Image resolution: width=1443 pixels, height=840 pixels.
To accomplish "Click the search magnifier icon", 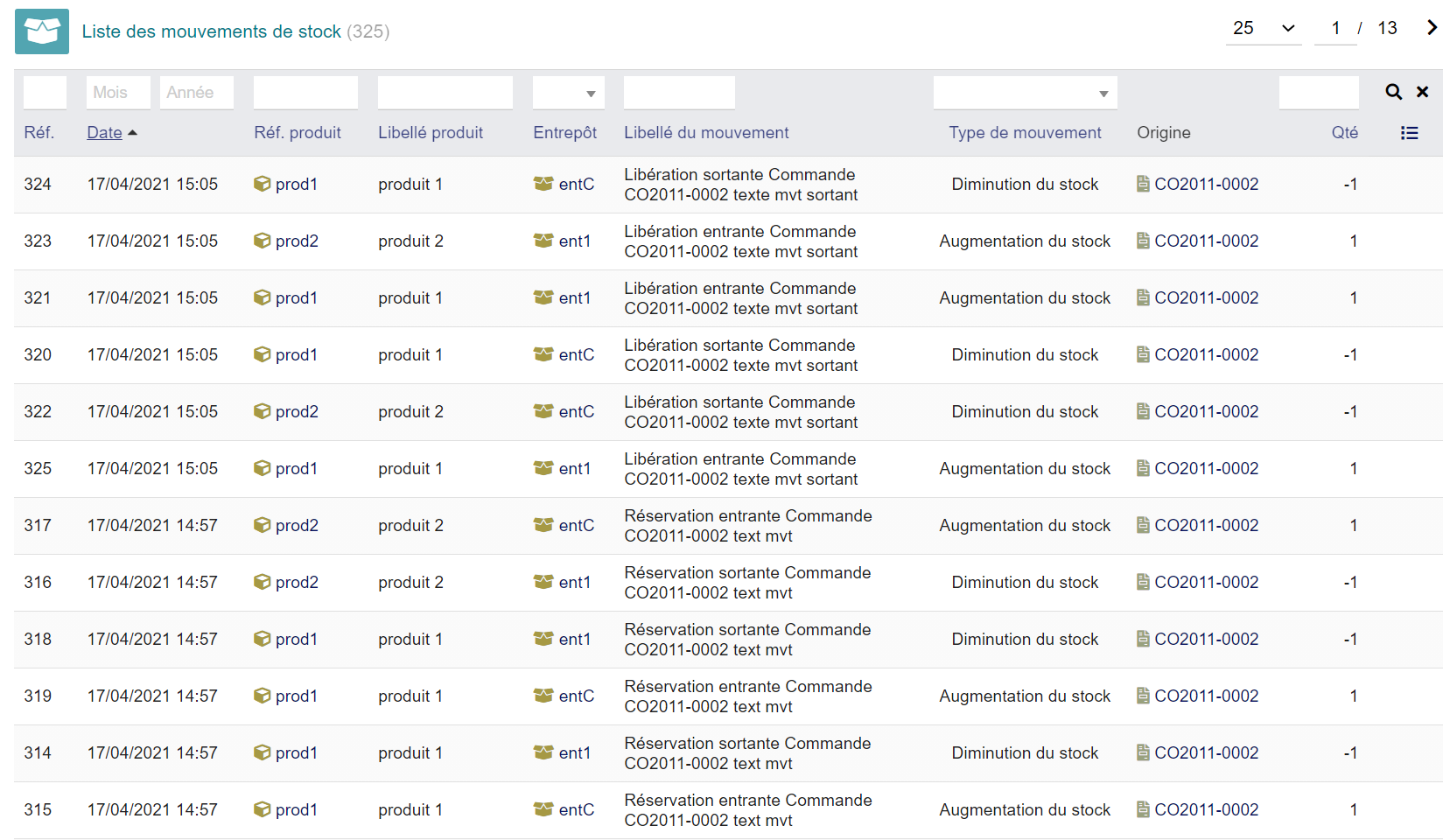I will coord(1393,92).
